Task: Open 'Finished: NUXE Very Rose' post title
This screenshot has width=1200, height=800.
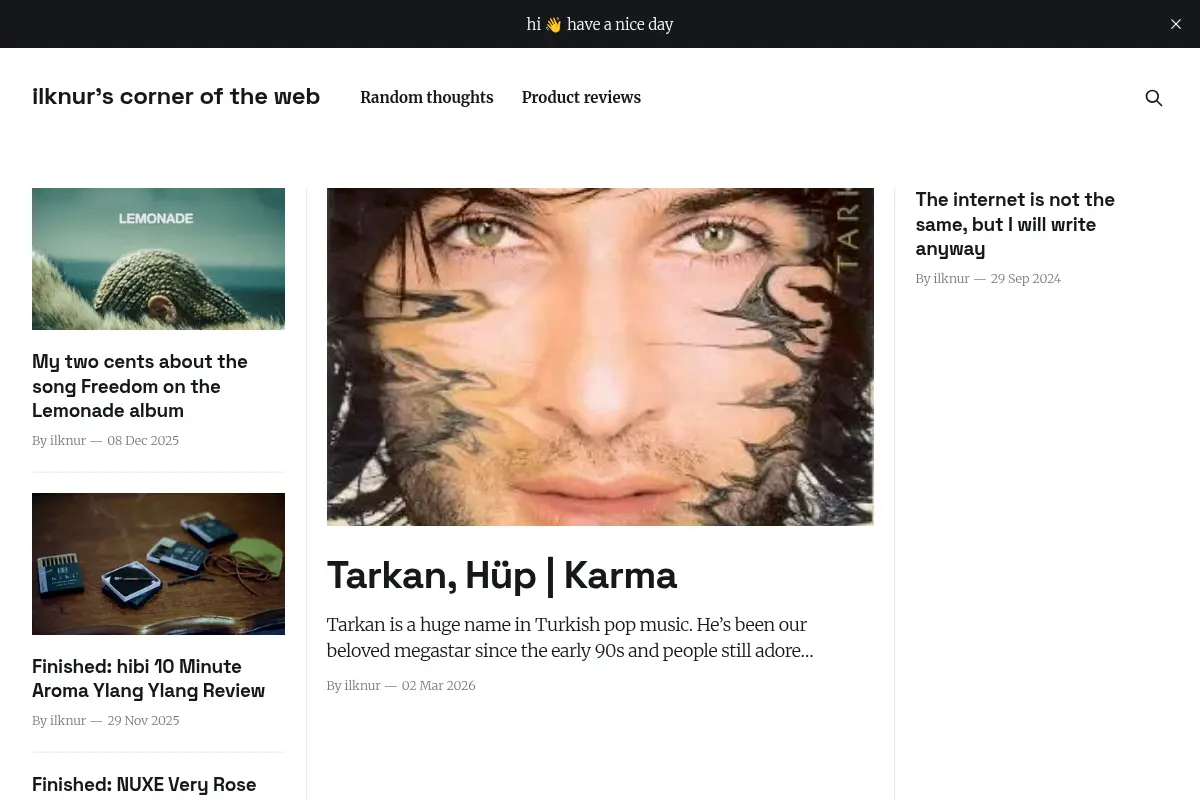Action: [x=144, y=785]
